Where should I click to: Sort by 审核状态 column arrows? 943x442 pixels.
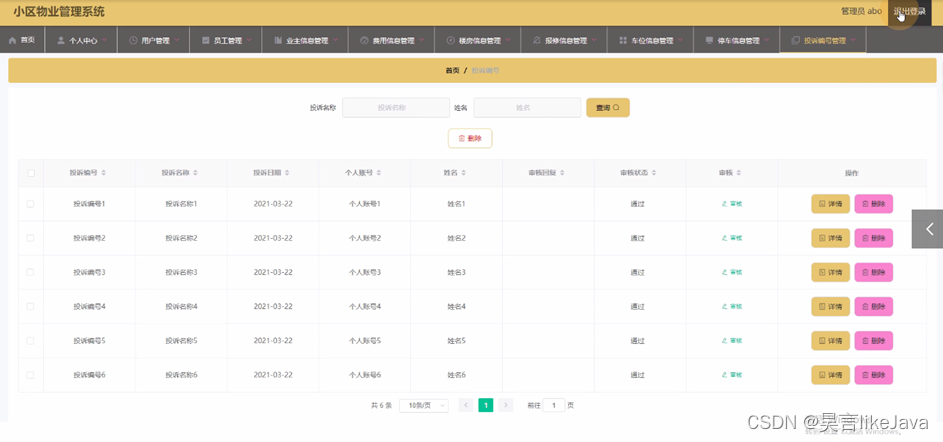[x=654, y=173]
